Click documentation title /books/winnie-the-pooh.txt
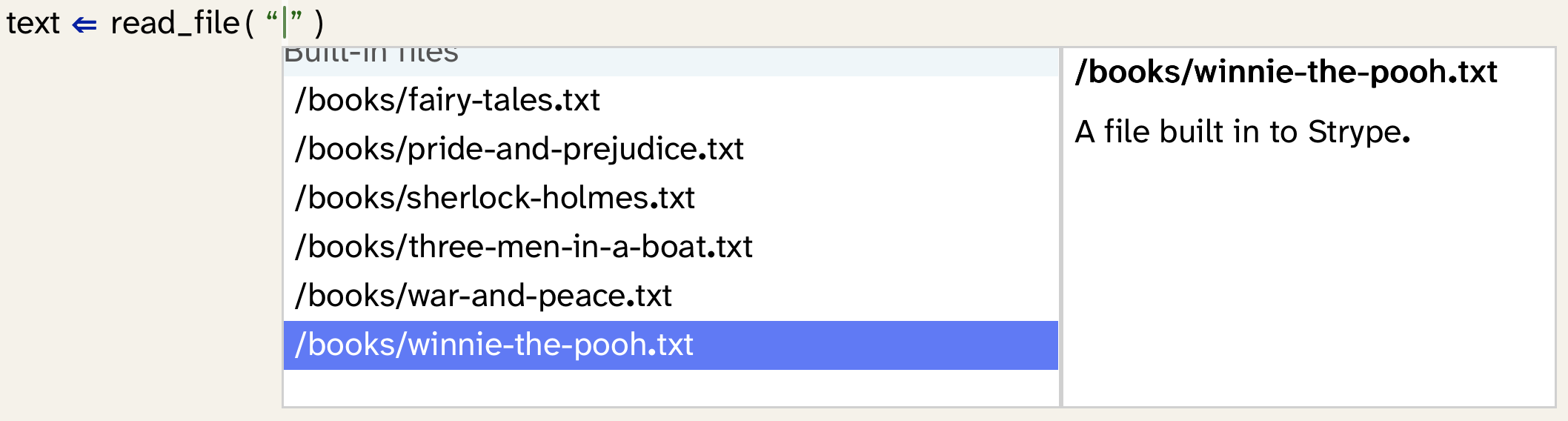The width and height of the screenshot is (1568, 421). 1286,72
